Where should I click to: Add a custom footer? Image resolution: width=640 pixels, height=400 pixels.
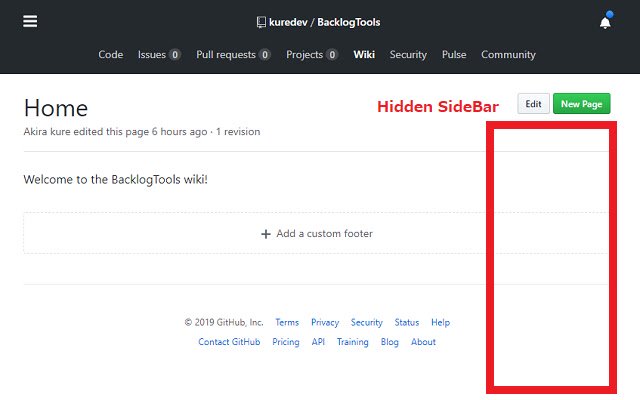click(x=316, y=233)
